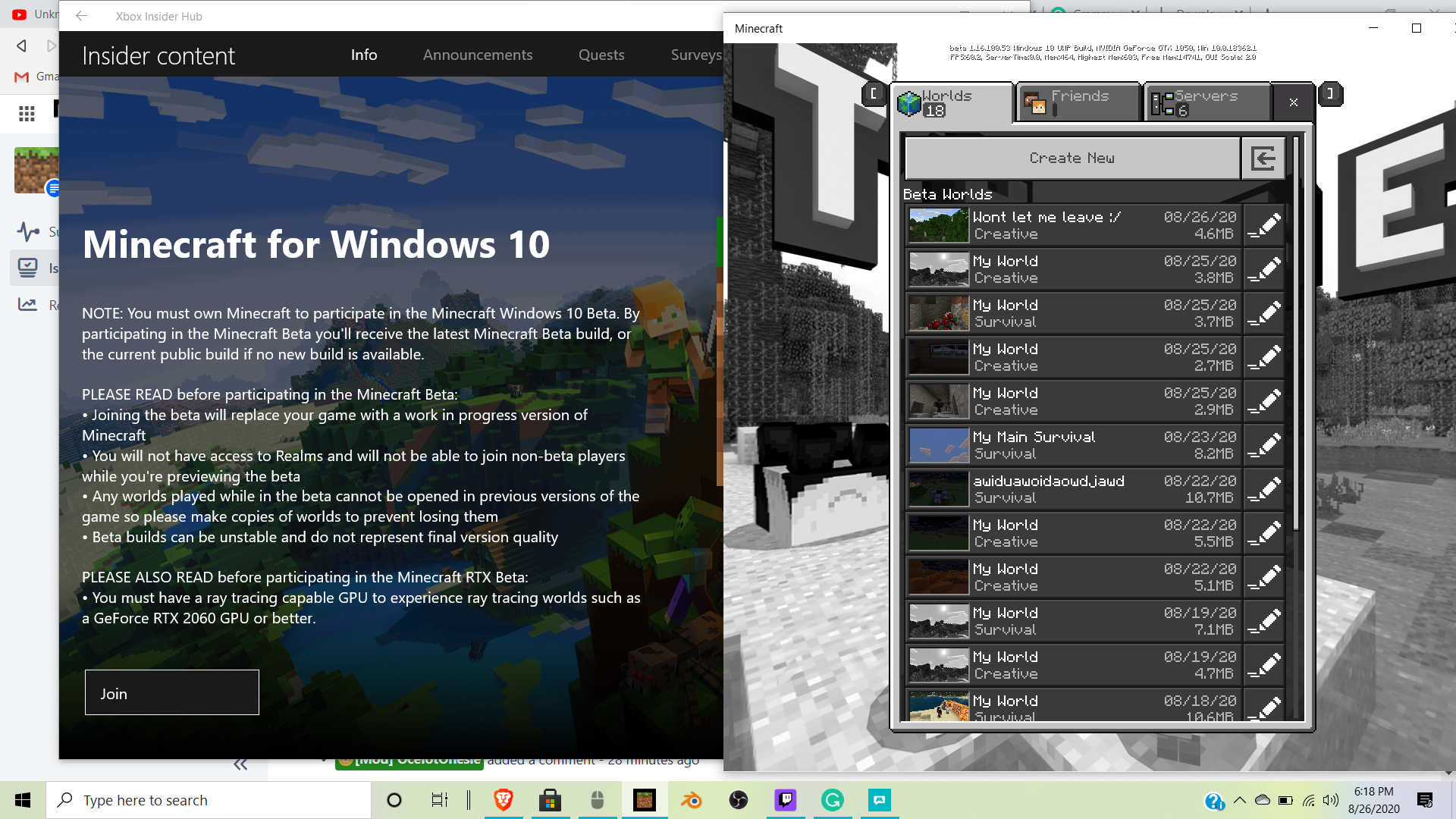Click the Join button for Minecraft beta
1456x819 pixels.
(x=172, y=692)
